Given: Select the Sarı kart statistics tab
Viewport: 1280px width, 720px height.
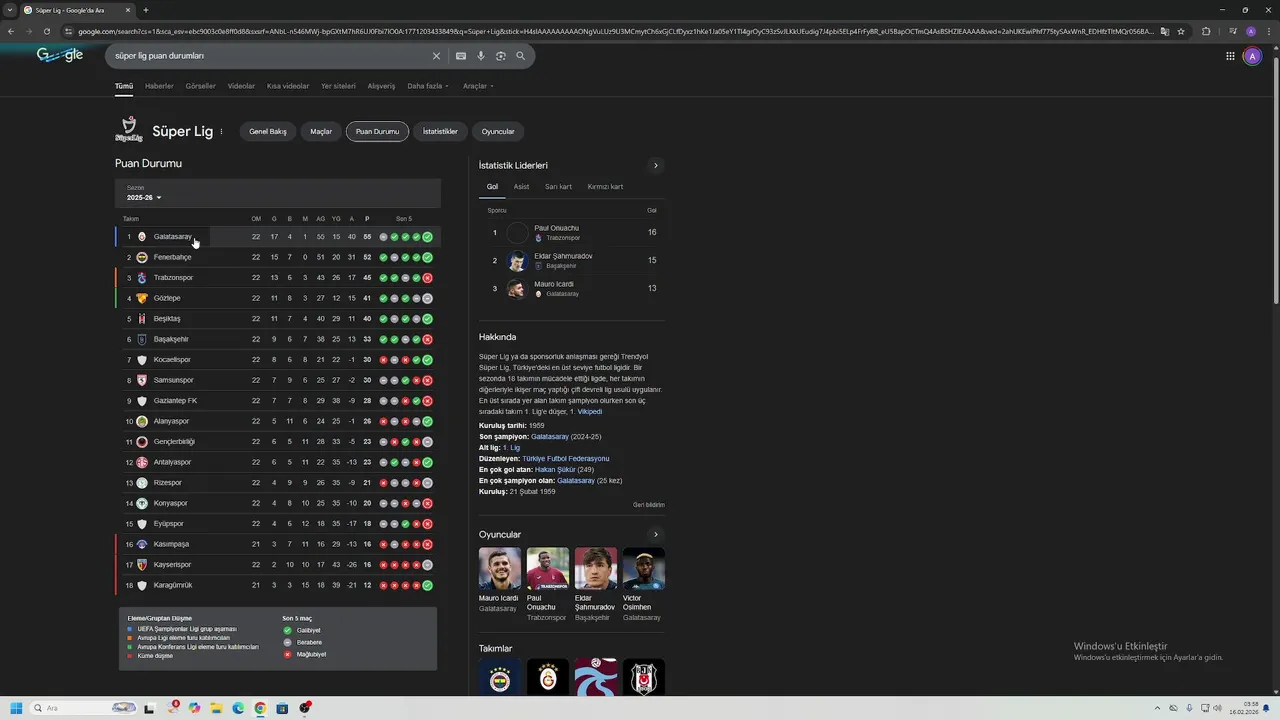Looking at the screenshot, I should [x=558, y=187].
